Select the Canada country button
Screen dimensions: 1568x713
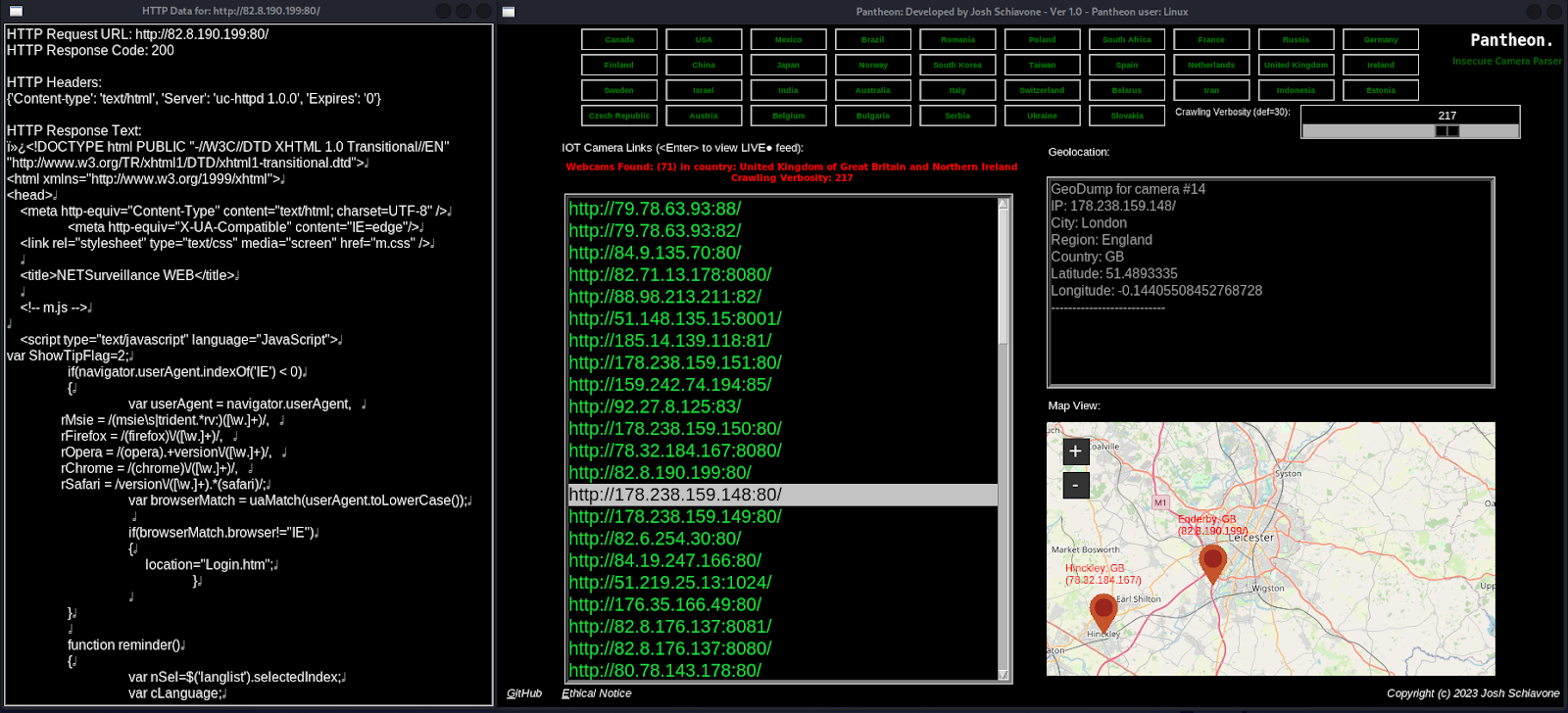(619, 39)
